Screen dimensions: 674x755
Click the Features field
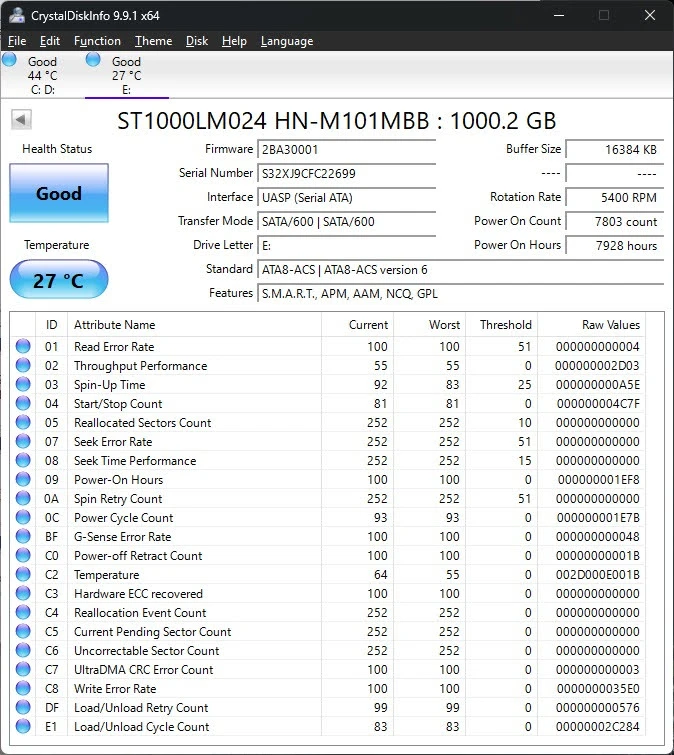461,294
